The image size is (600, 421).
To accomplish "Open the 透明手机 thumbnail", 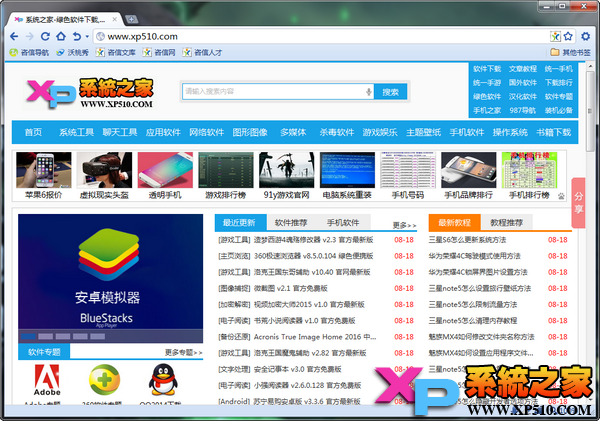I will tap(165, 176).
